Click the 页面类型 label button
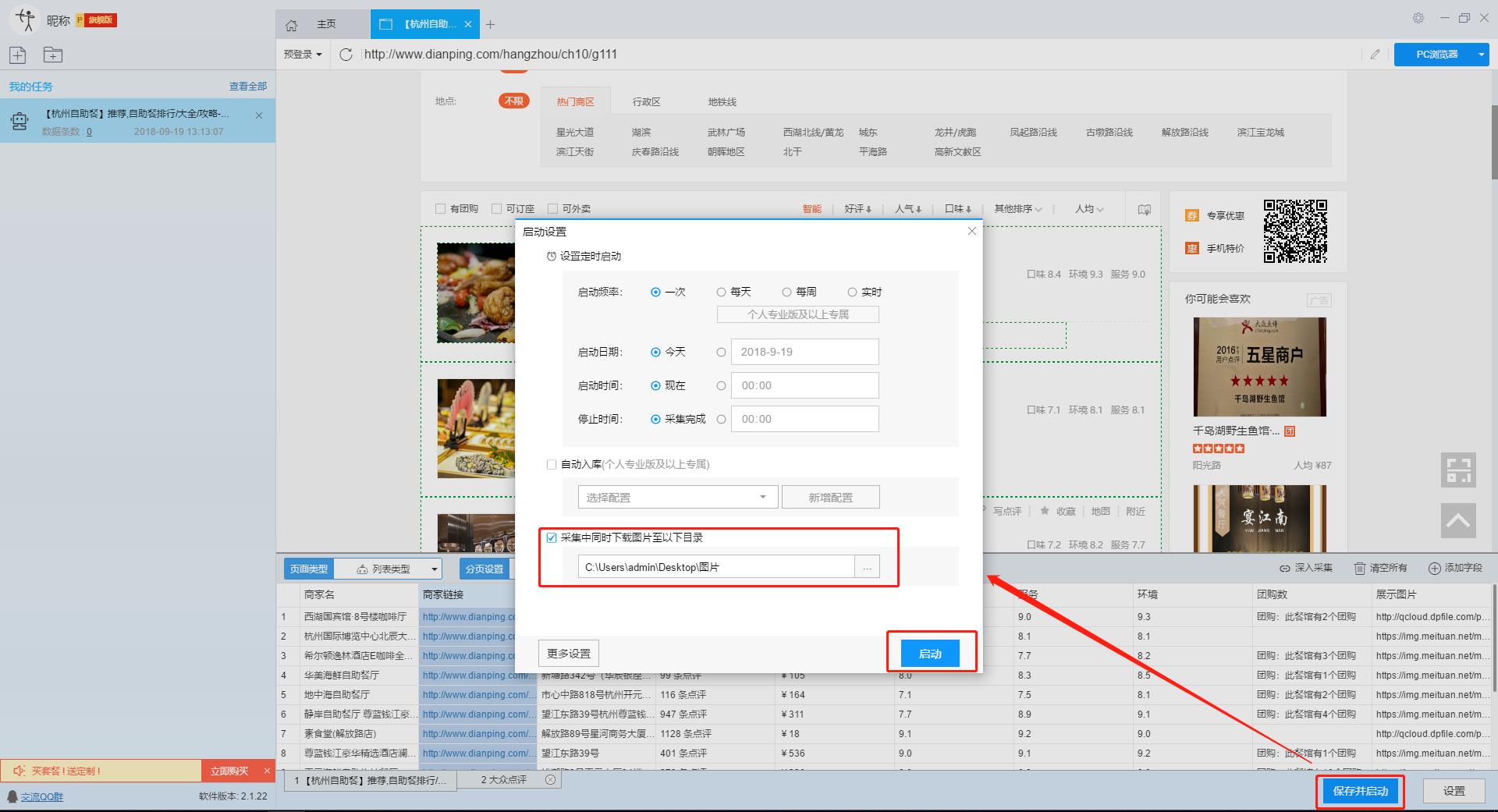This screenshot has height=812, width=1498. (309, 569)
